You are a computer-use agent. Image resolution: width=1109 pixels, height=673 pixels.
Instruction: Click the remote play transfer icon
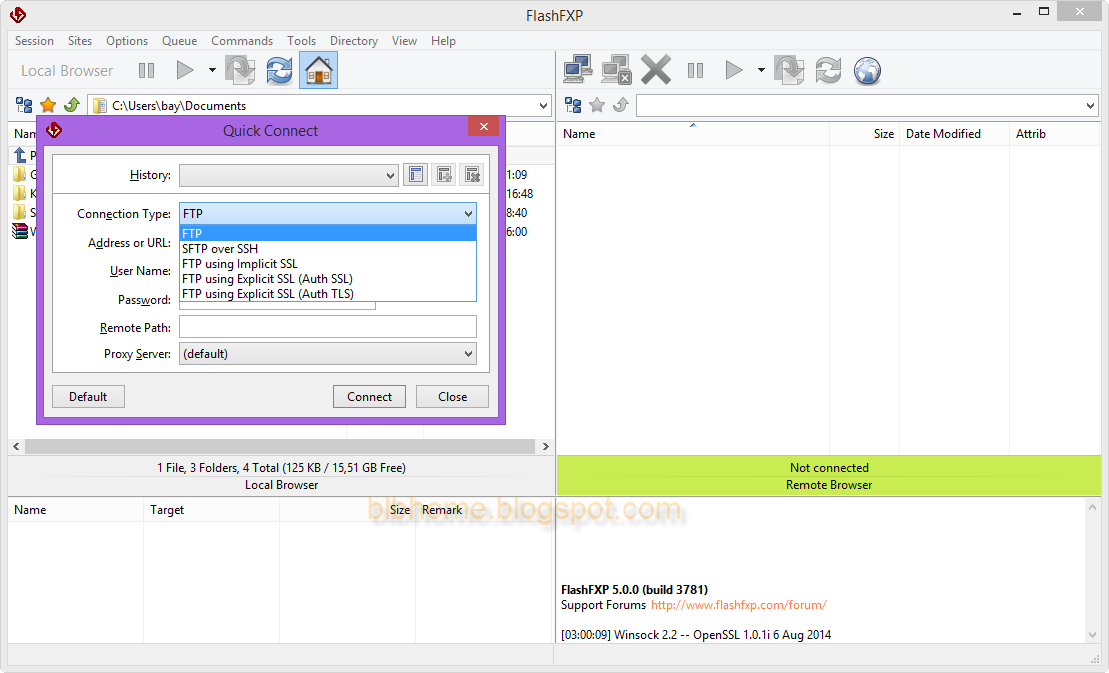click(733, 70)
